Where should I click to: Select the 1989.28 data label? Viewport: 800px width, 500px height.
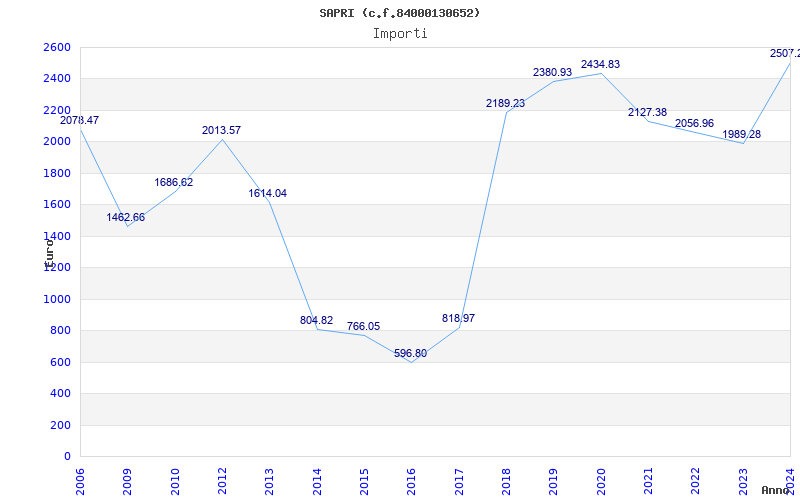[x=741, y=134]
